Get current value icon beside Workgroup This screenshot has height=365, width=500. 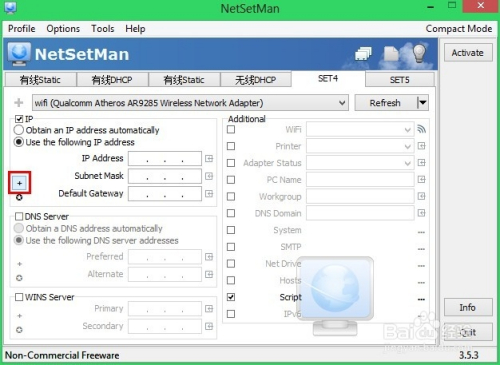coord(422,196)
